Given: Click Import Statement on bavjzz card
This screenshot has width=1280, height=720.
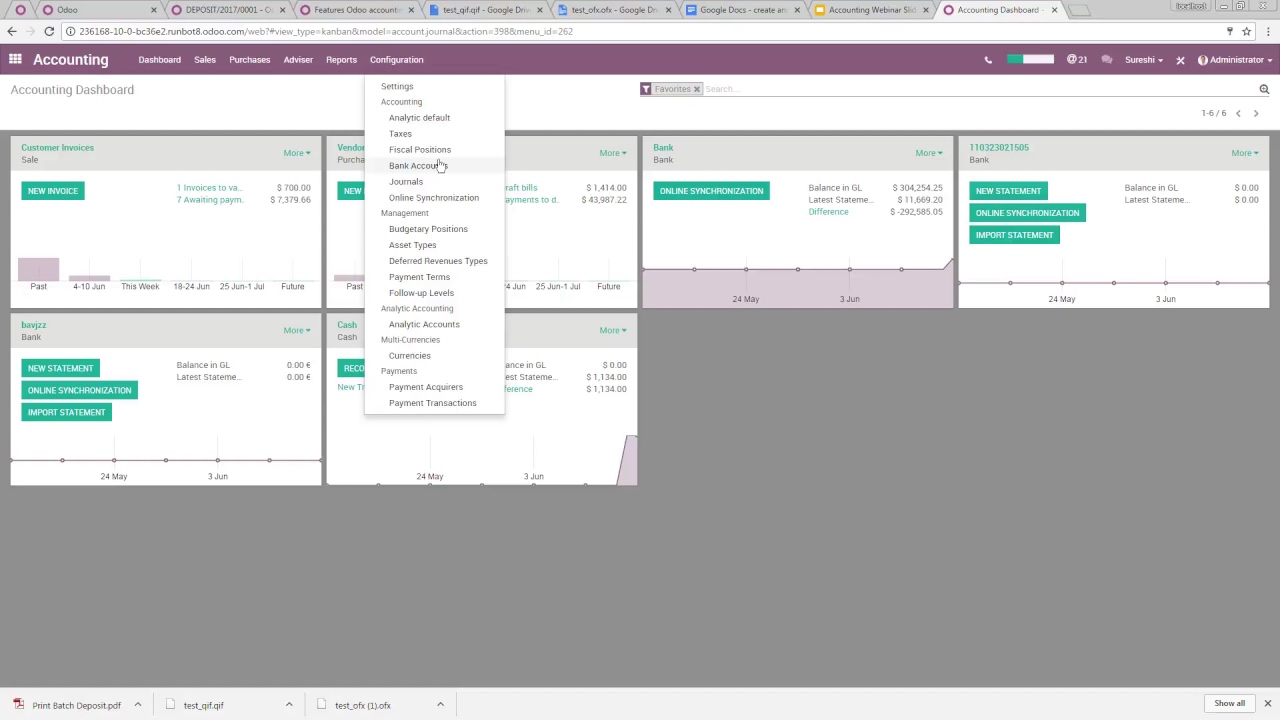Looking at the screenshot, I should [x=66, y=412].
